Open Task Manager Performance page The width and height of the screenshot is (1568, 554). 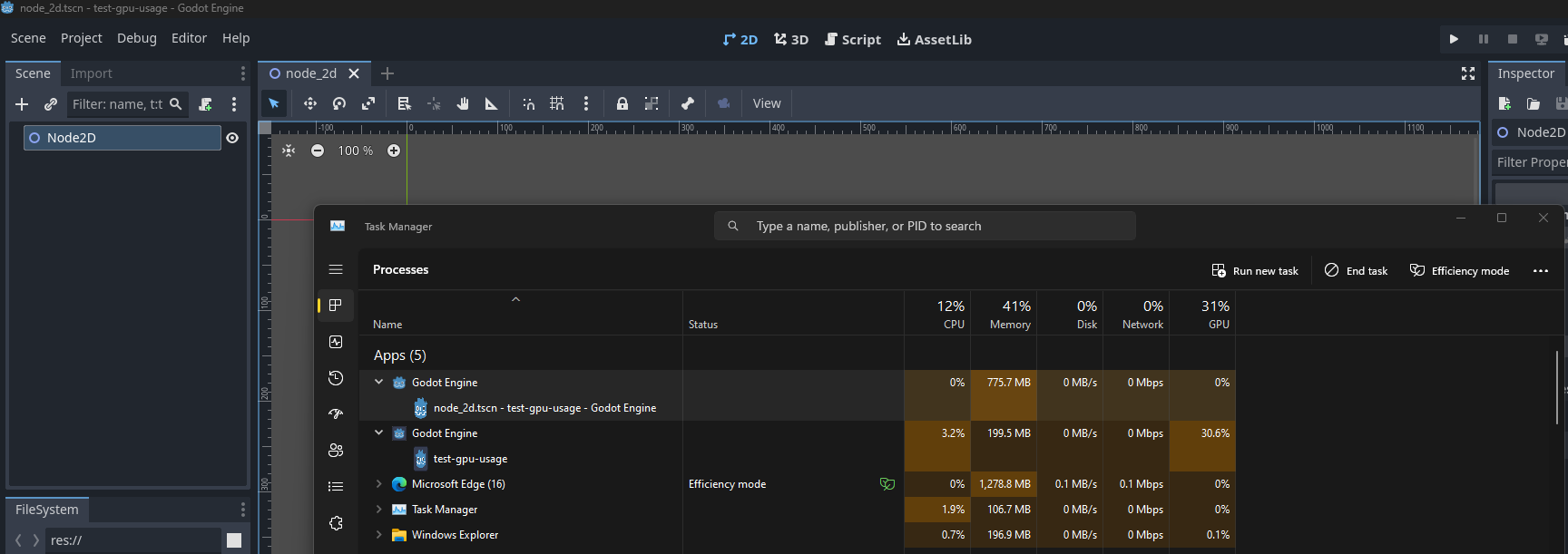[336, 342]
